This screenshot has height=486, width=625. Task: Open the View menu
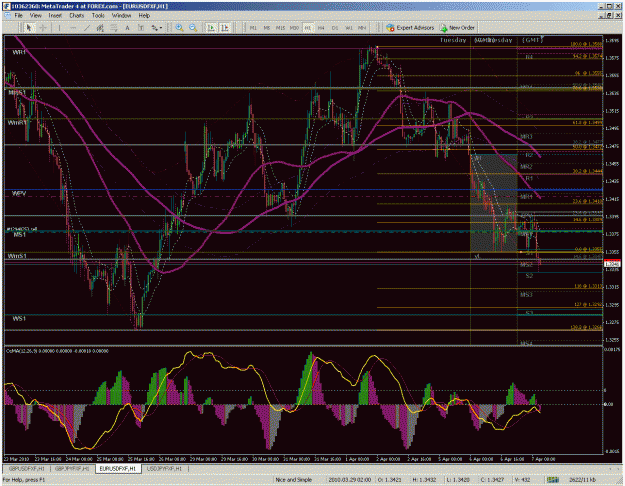(x=35, y=16)
